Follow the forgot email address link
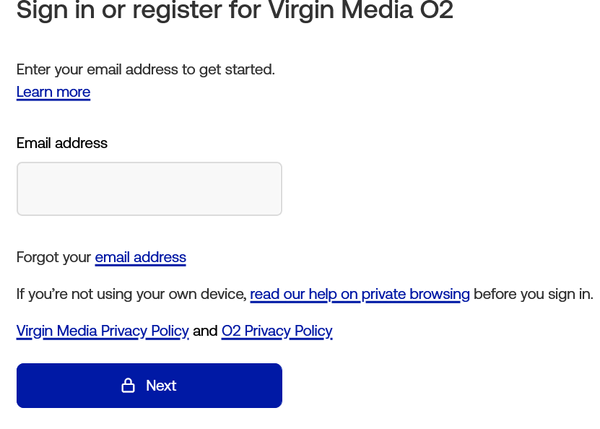The width and height of the screenshot is (600, 429). point(140,257)
